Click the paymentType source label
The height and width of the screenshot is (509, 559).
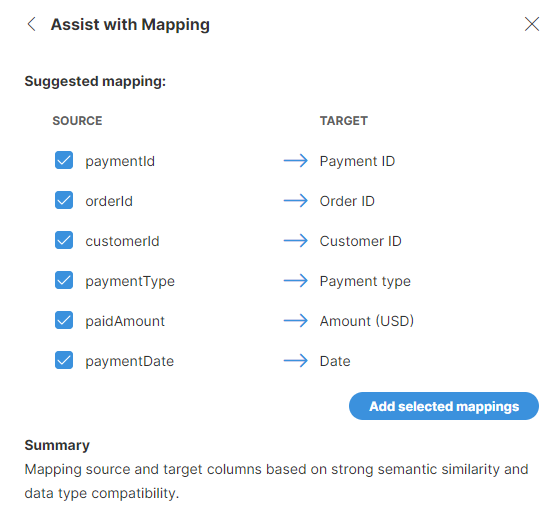point(130,282)
